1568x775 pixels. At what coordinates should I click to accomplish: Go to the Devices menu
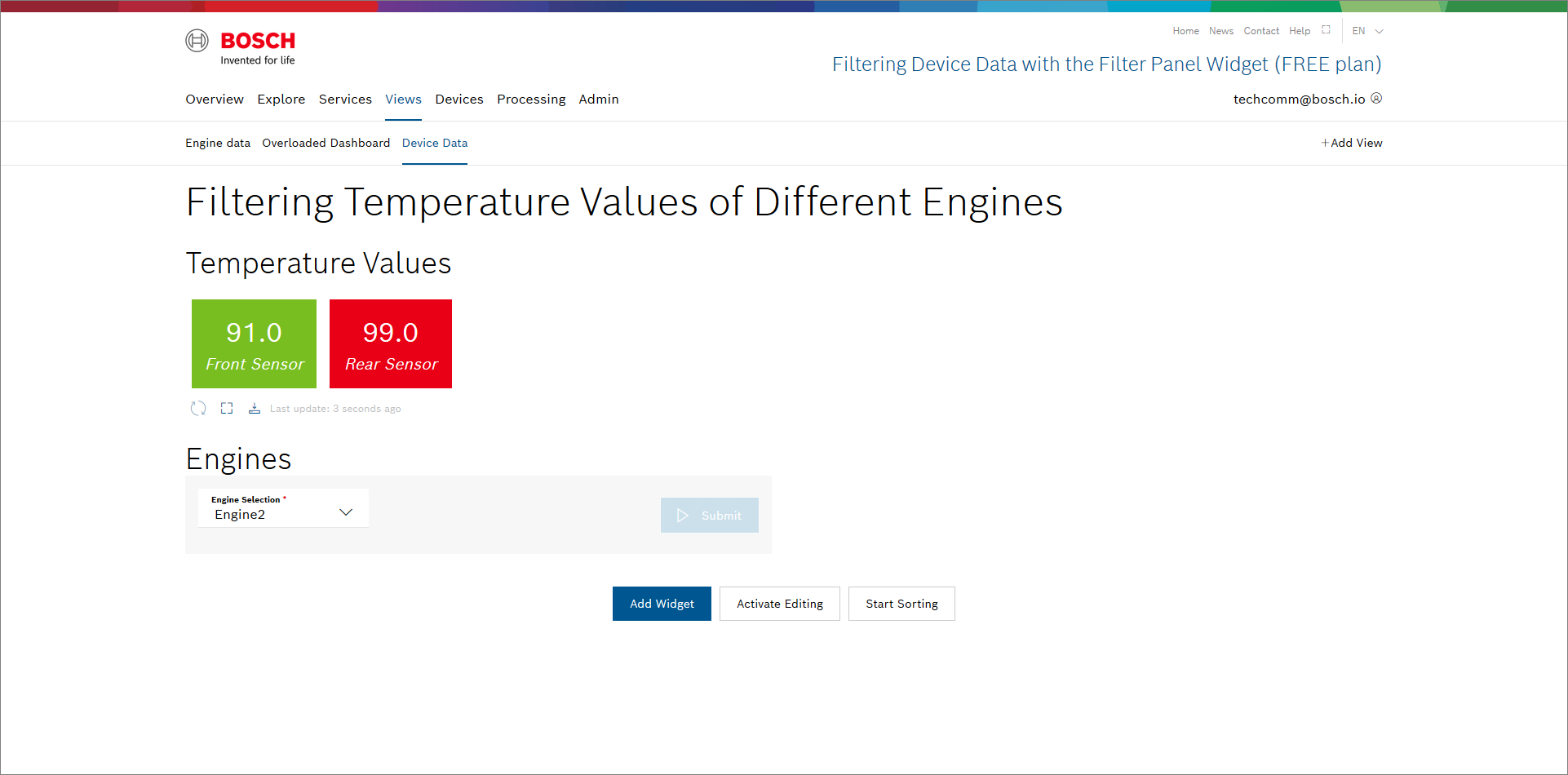[458, 100]
